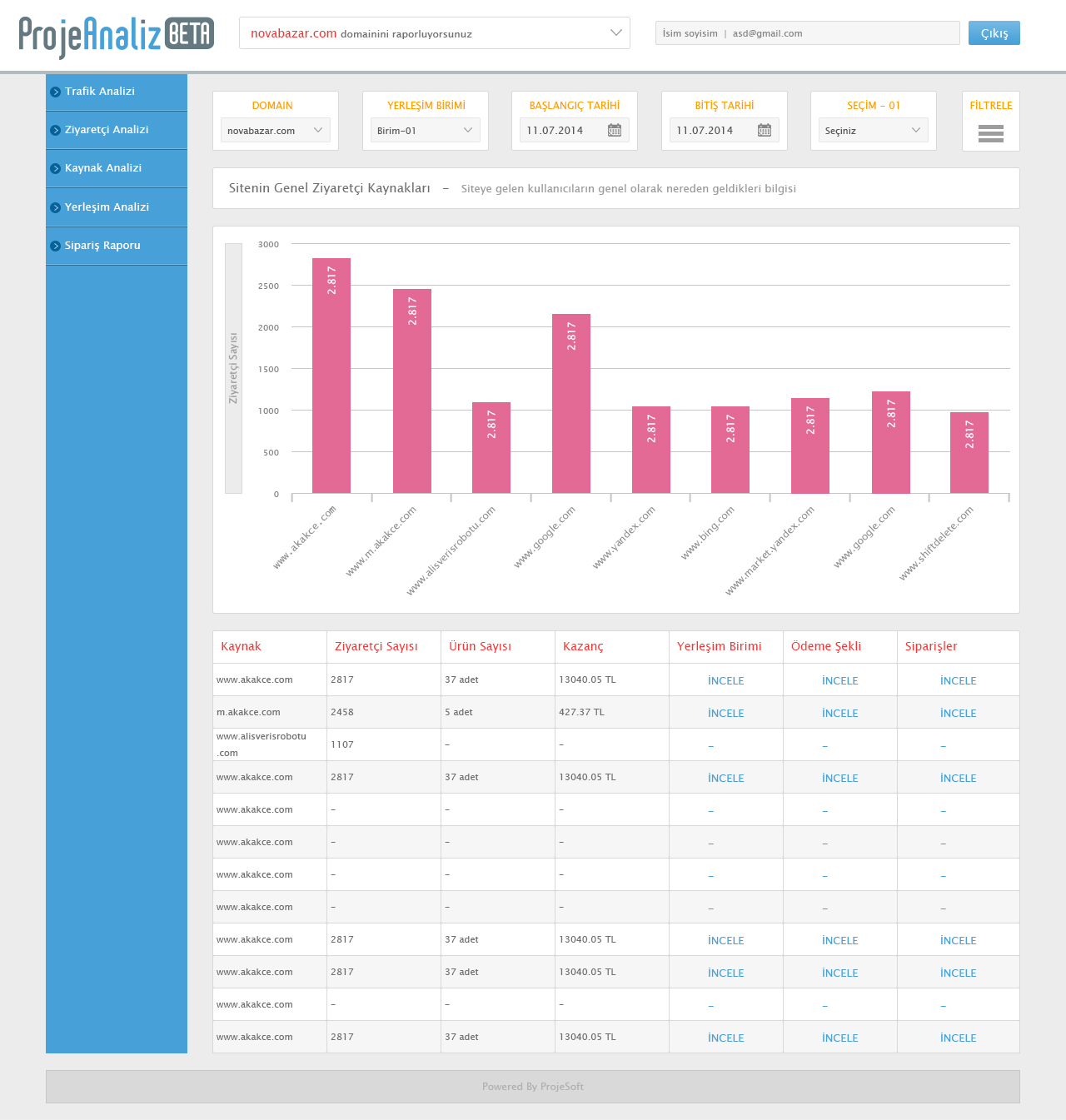This screenshot has height=1120, width=1066.
Task: Click İNCELE under Siparişler for m.akakce.com
Action: 958,714
